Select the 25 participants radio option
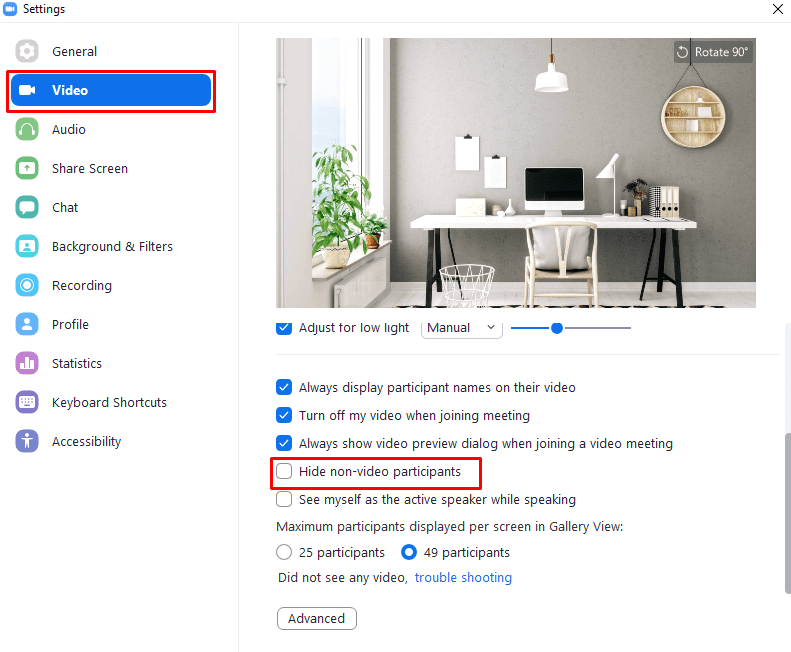 pos(284,552)
